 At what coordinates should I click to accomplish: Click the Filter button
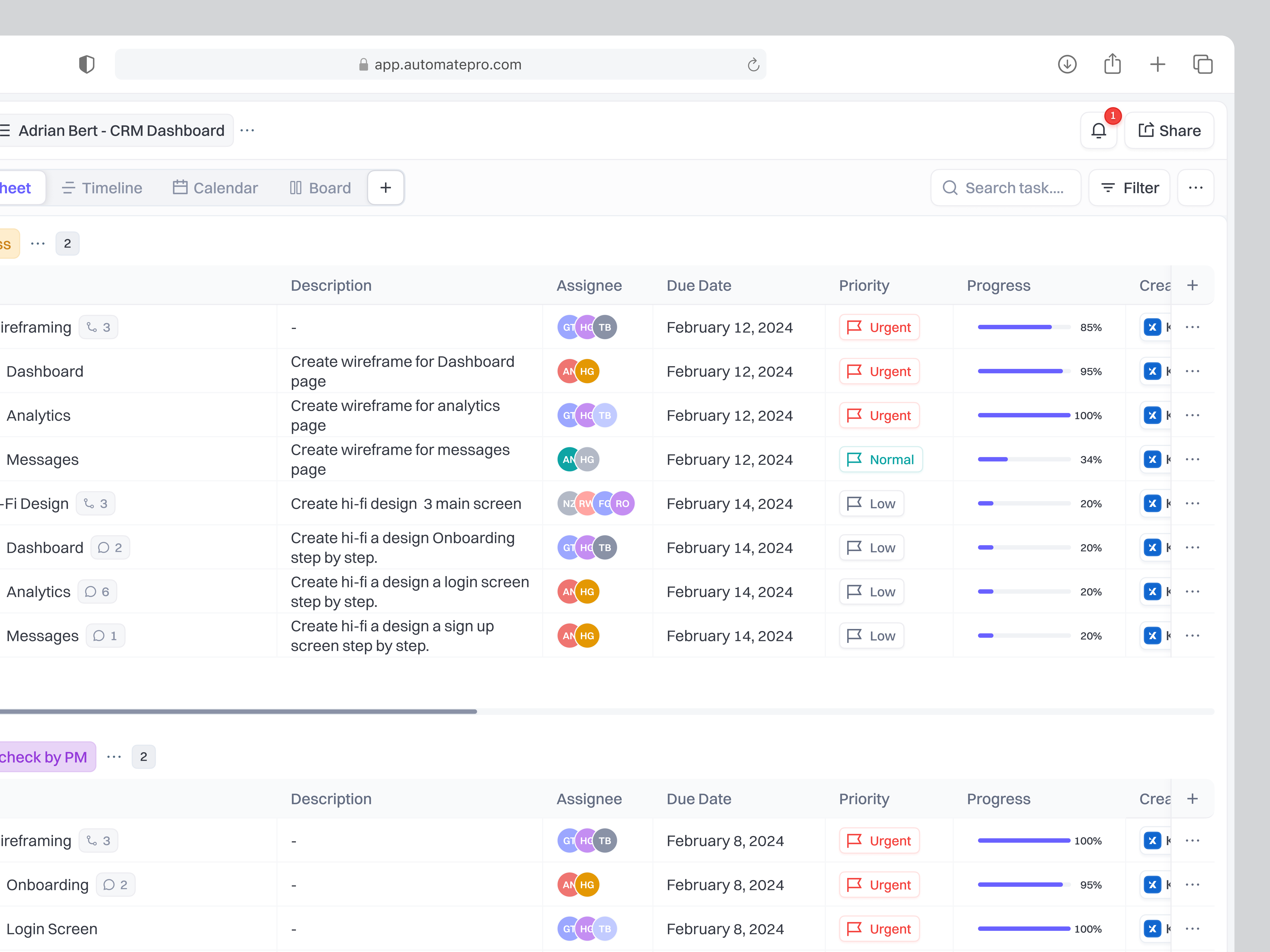(x=1129, y=188)
